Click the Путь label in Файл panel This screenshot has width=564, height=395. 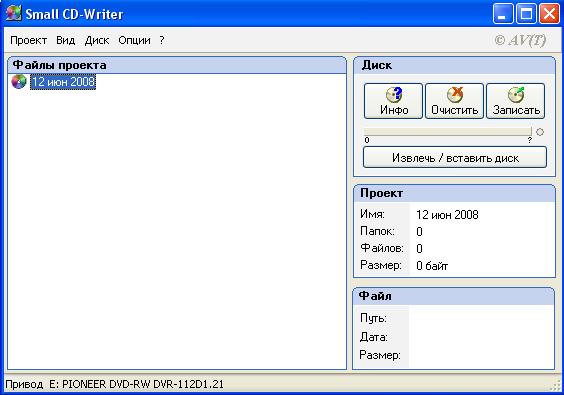373,318
